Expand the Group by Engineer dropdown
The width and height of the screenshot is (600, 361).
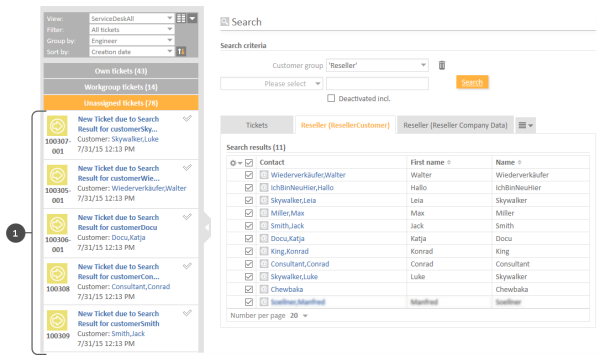(132, 41)
